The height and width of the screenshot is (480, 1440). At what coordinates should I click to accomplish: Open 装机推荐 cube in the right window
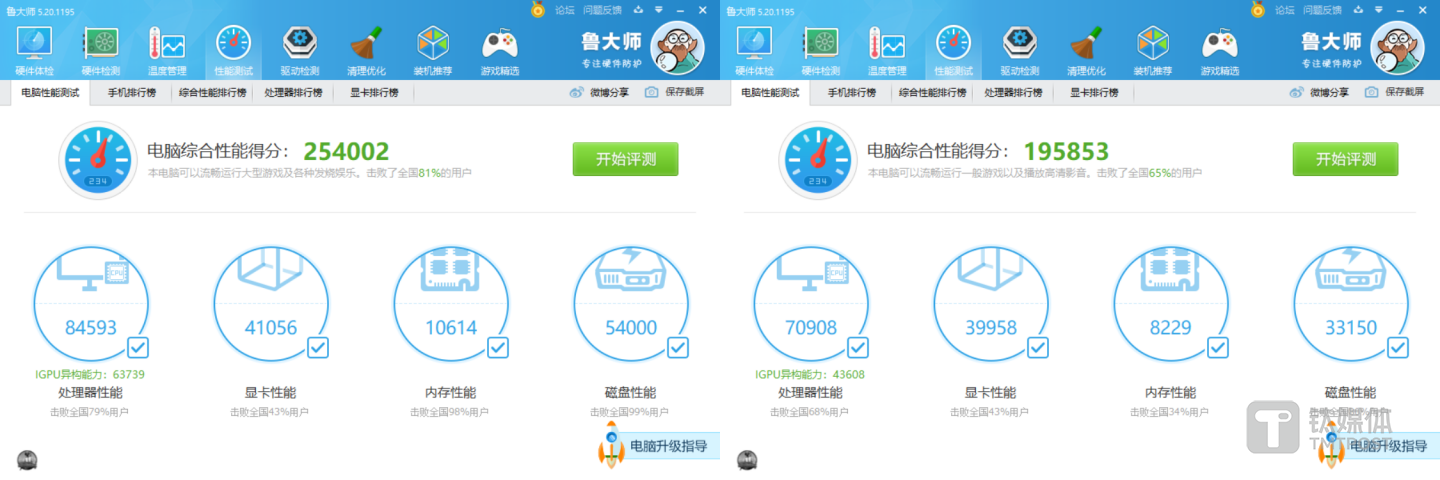coord(1153,50)
